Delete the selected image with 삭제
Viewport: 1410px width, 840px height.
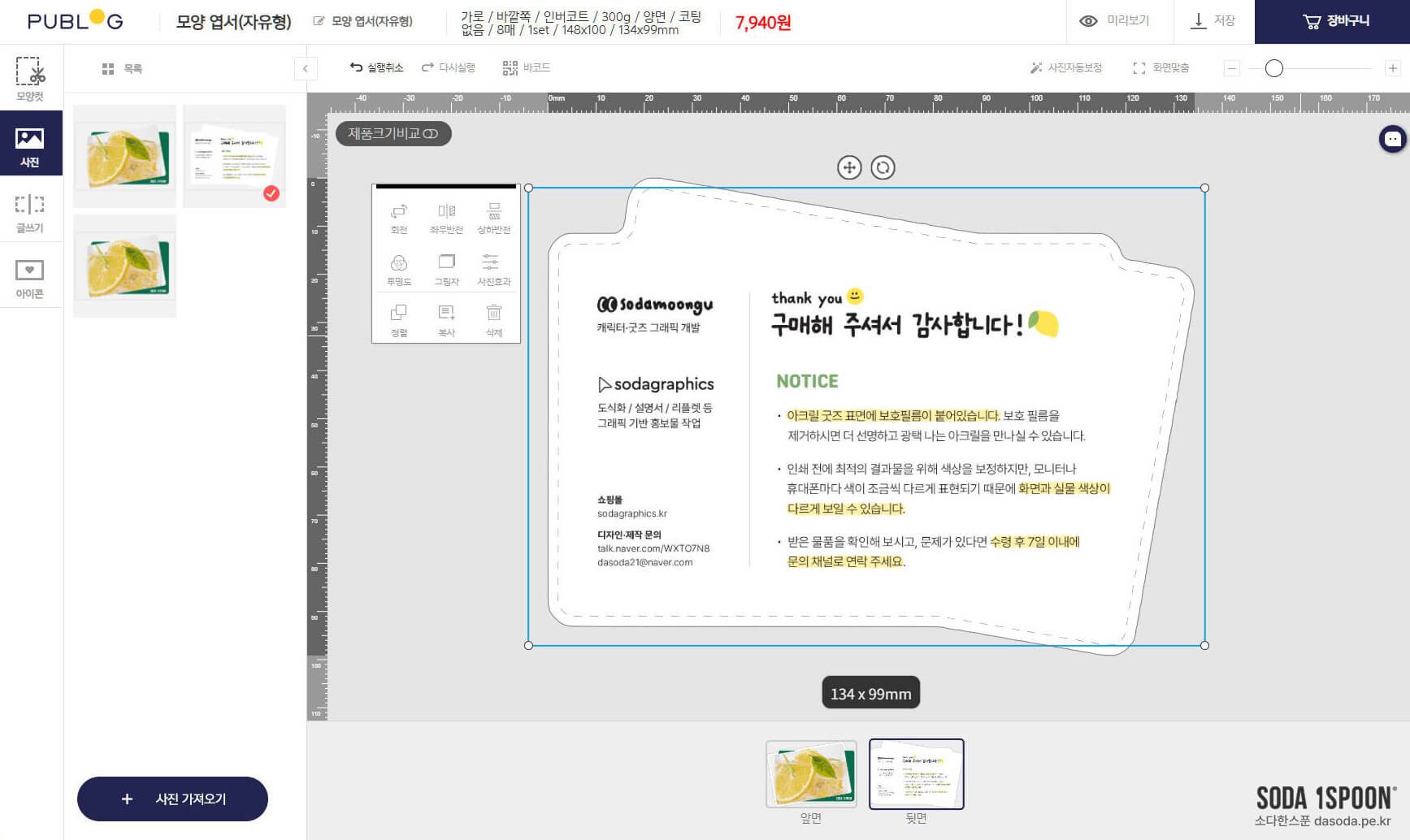pos(493,320)
